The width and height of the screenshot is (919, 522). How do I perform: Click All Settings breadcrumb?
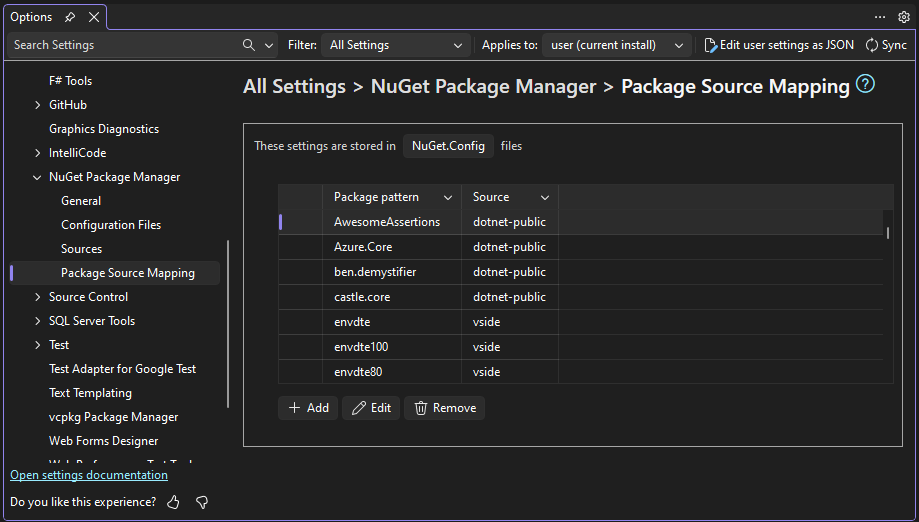click(294, 87)
